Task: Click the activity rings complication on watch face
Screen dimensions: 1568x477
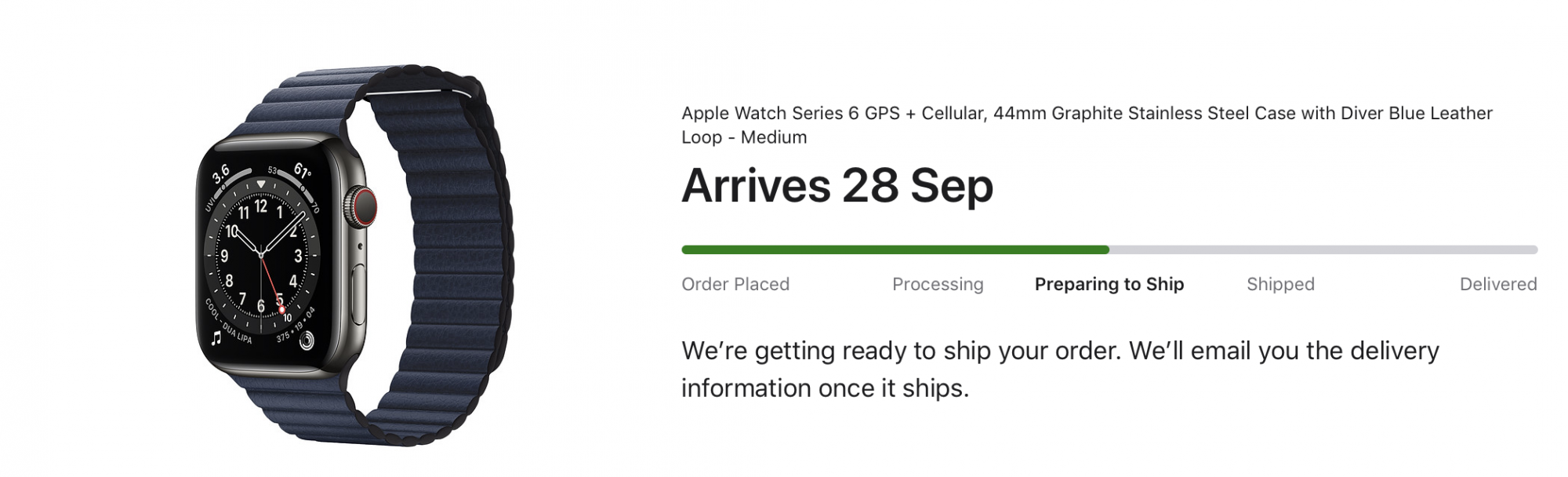Action: (x=305, y=340)
